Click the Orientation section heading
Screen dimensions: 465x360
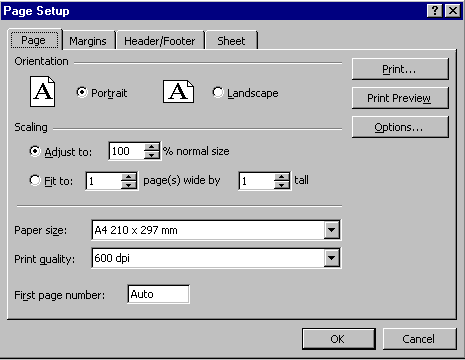coord(41,61)
